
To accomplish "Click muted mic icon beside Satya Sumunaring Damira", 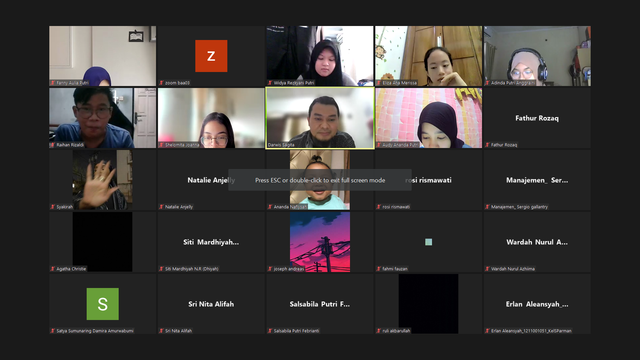I will 53,331.
